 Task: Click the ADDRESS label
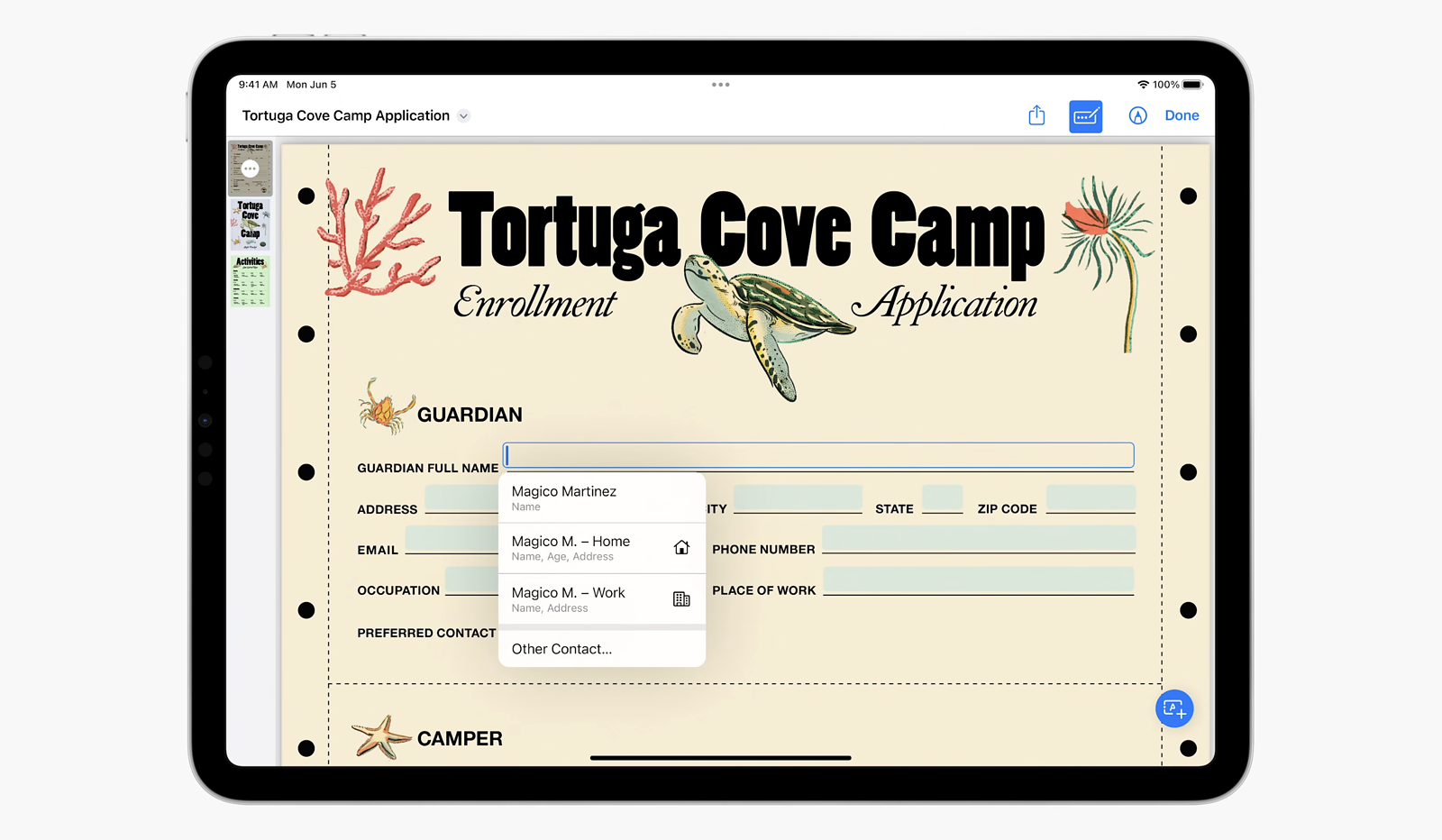pos(388,509)
